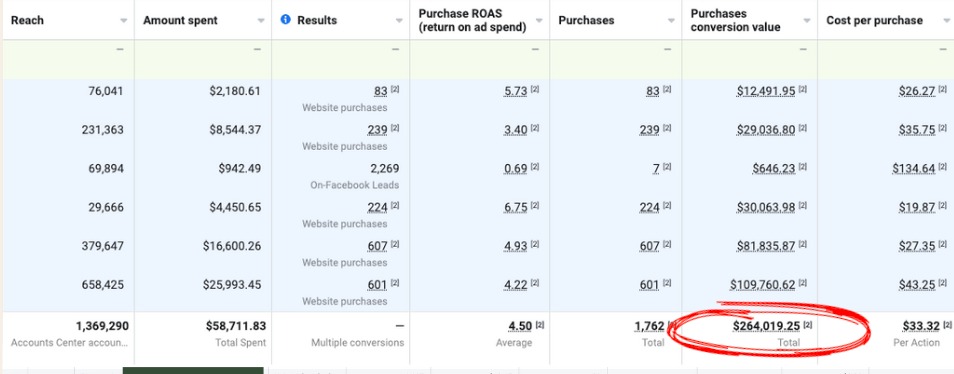954x374 pixels.
Task: Click total spent $58,711.83
Action: click(x=236, y=326)
